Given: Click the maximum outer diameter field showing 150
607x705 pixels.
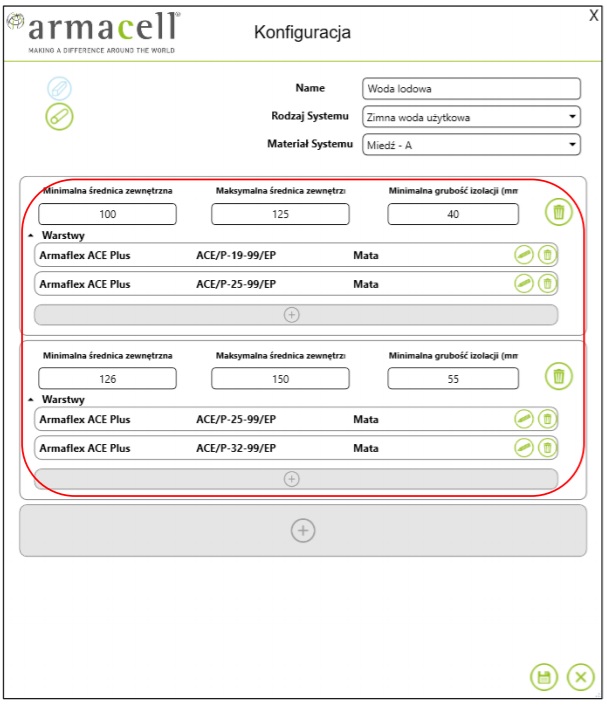Looking at the screenshot, I should pyautogui.click(x=280, y=379).
